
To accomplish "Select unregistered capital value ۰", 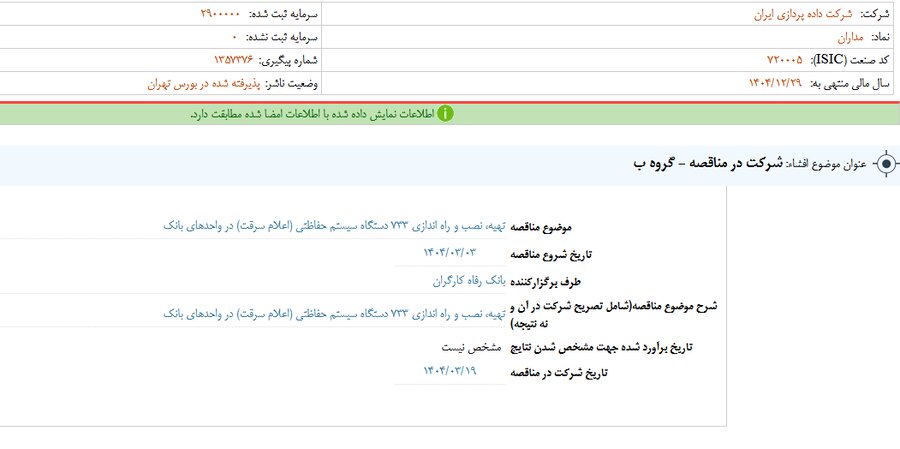I will tap(234, 37).
